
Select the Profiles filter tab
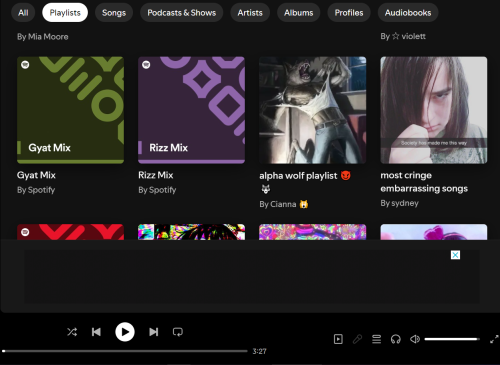[349, 13]
